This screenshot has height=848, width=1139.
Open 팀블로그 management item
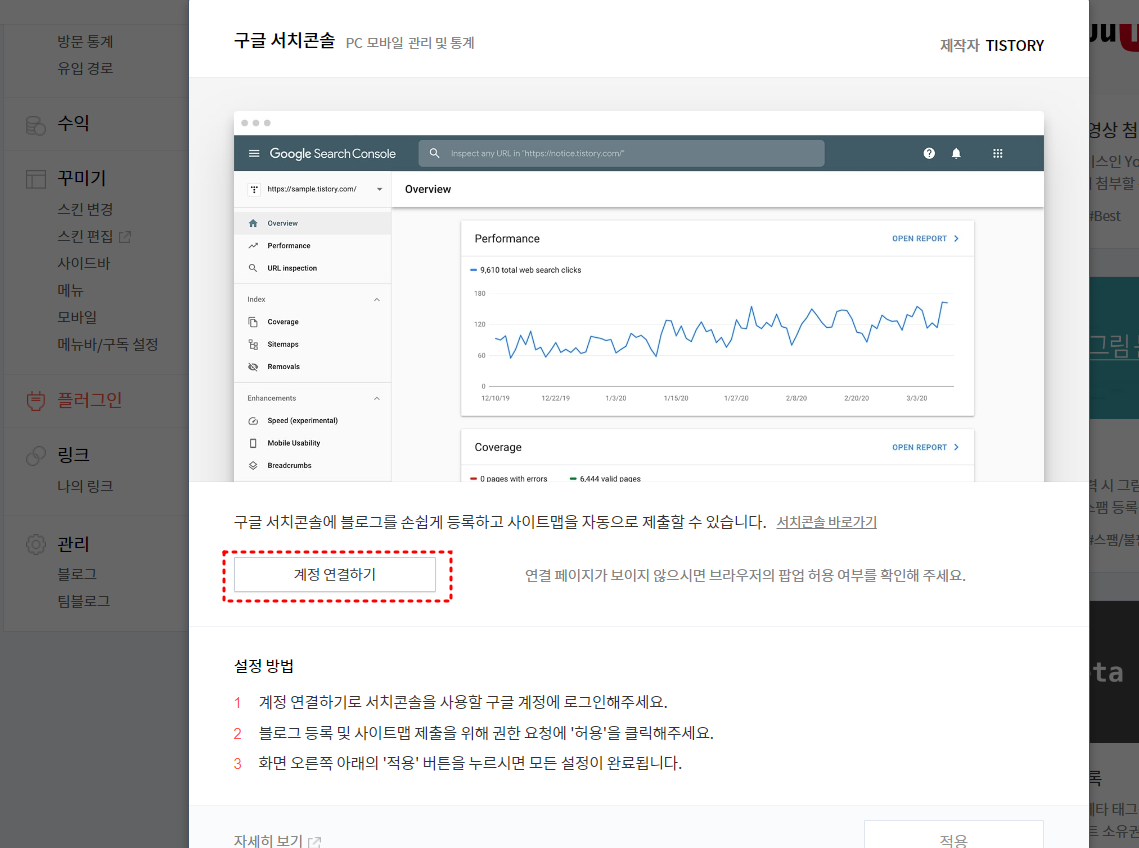coord(84,601)
